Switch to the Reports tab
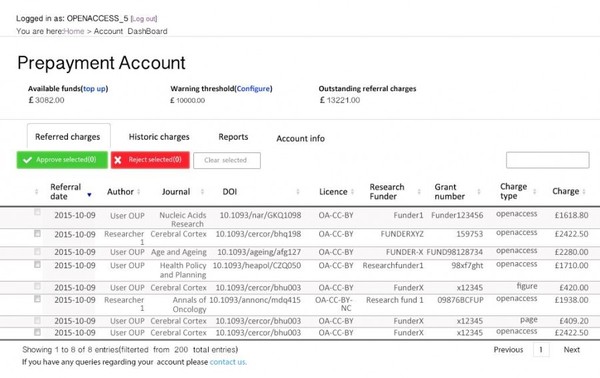 [x=233, y=137]
